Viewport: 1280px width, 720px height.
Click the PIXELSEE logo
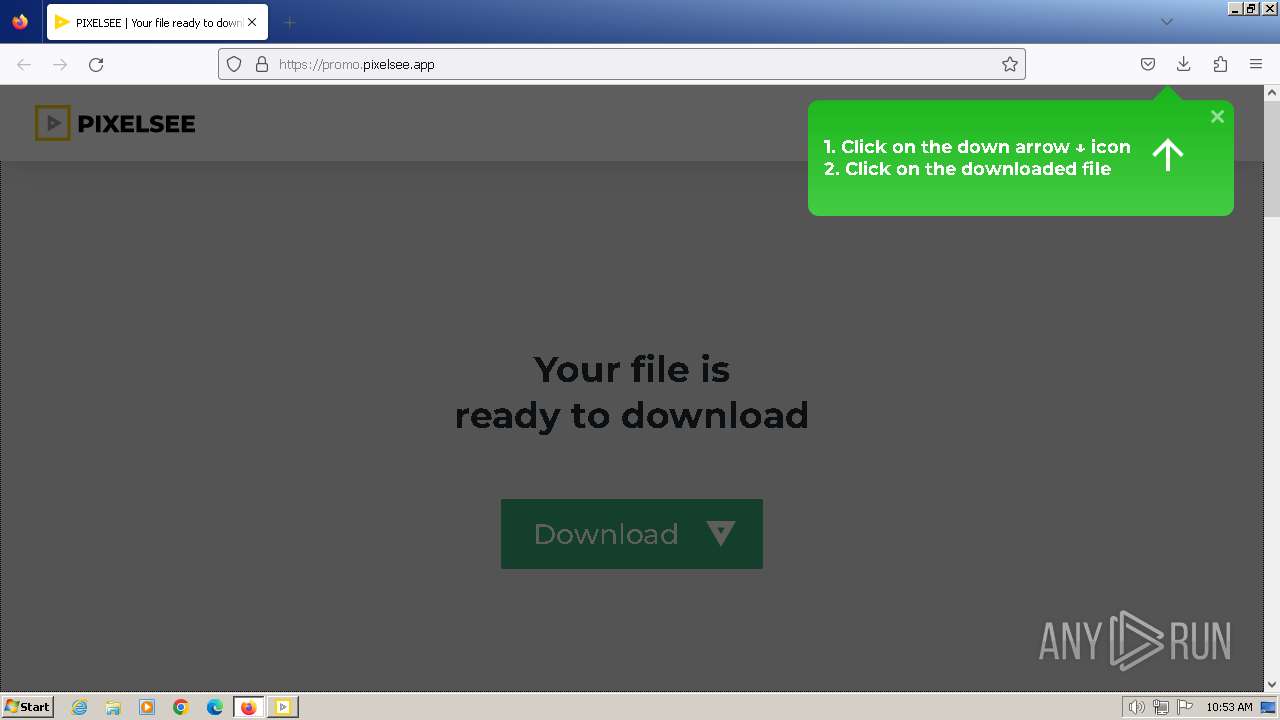[x=115, y=123]
